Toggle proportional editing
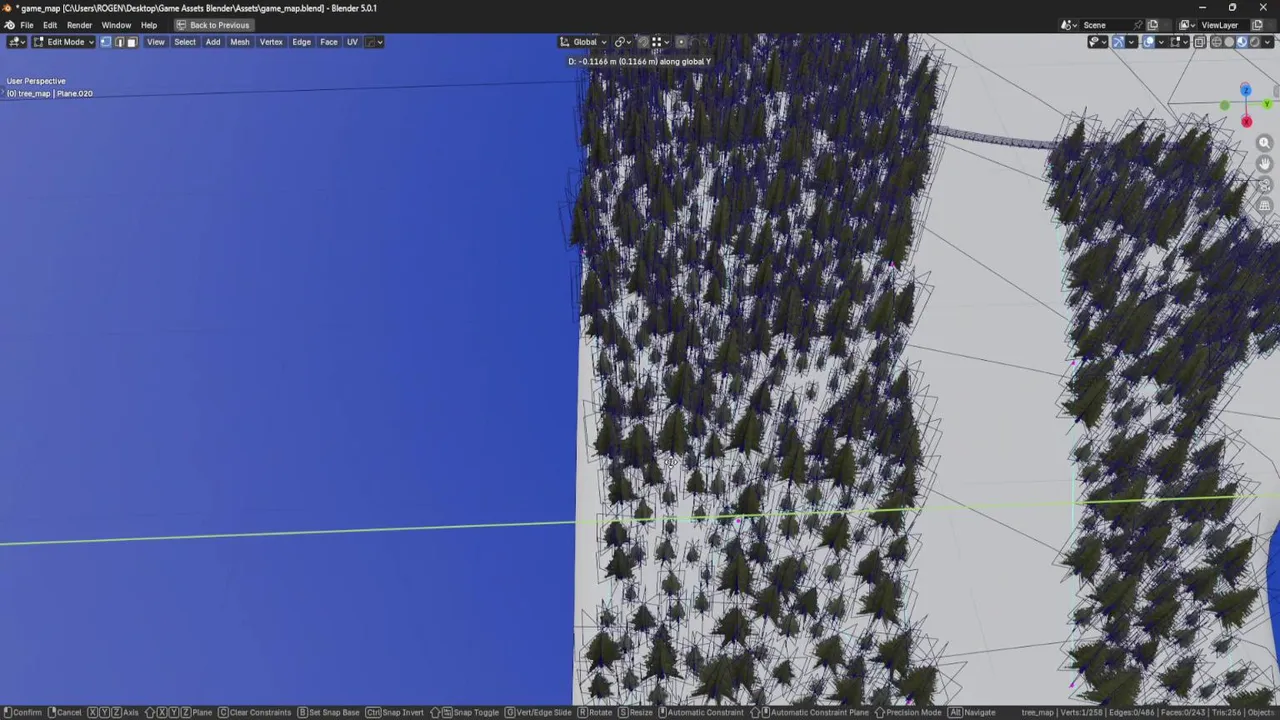This screenshot has height=720, width=1280. pyautogui.click(x=681, y=42)
